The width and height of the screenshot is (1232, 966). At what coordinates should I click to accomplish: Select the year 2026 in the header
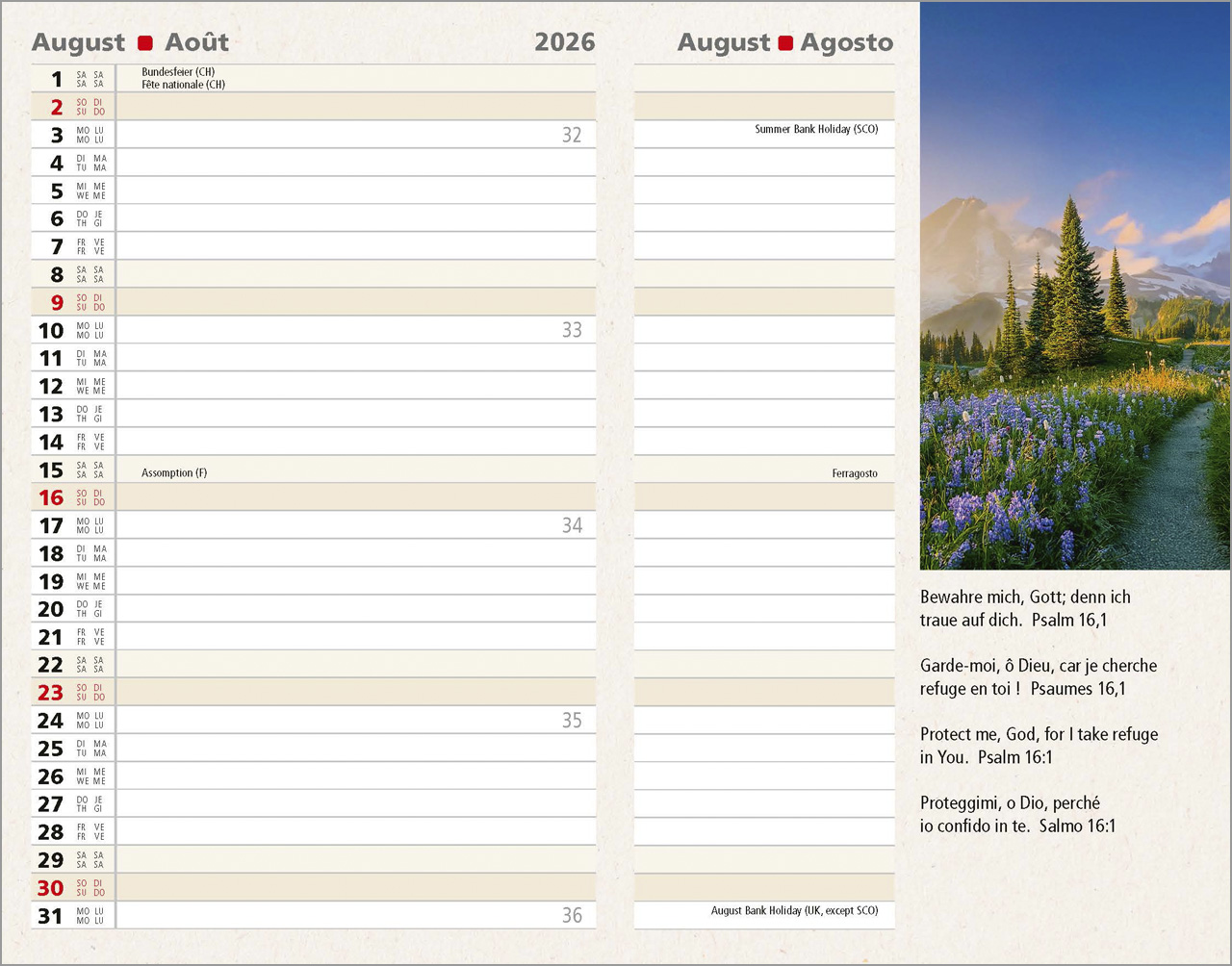coord(564,42)
